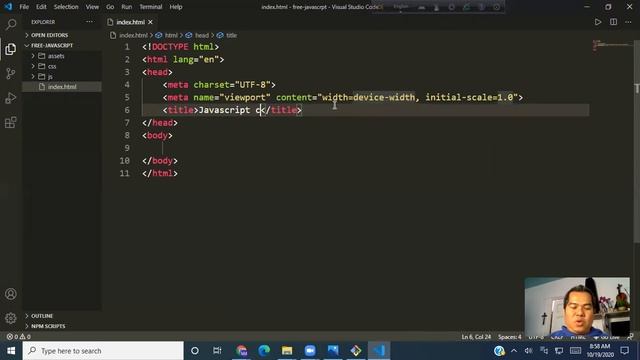640x360 pixels.
Task: Open Microsoft Edge from the taskbar
Action: 264,351
